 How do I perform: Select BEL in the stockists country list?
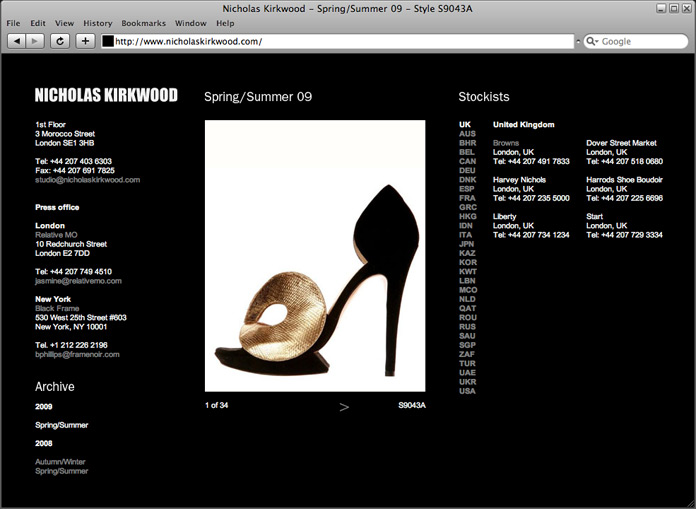467,152
